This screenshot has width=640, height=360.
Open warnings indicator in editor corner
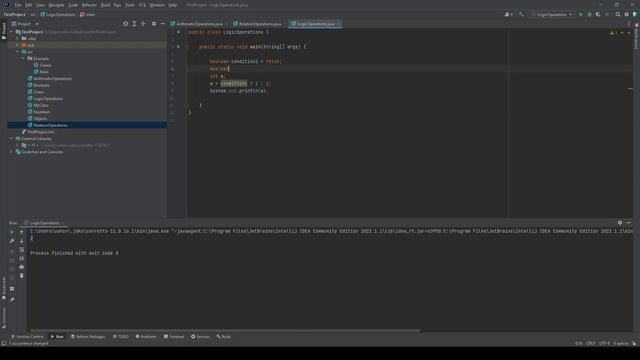(613, 33)
